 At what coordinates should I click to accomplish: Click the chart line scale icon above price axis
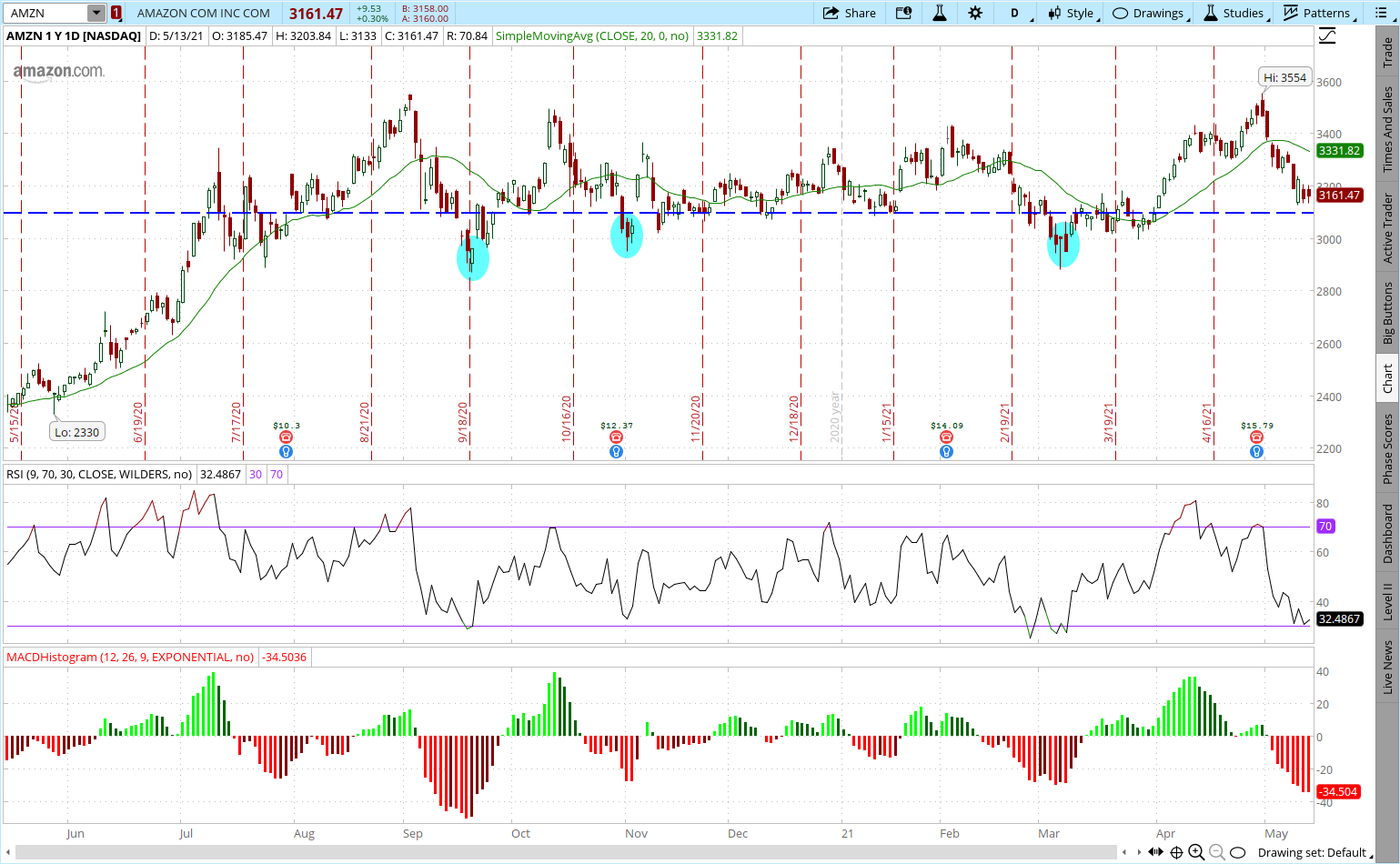[x=1328, y=35]
